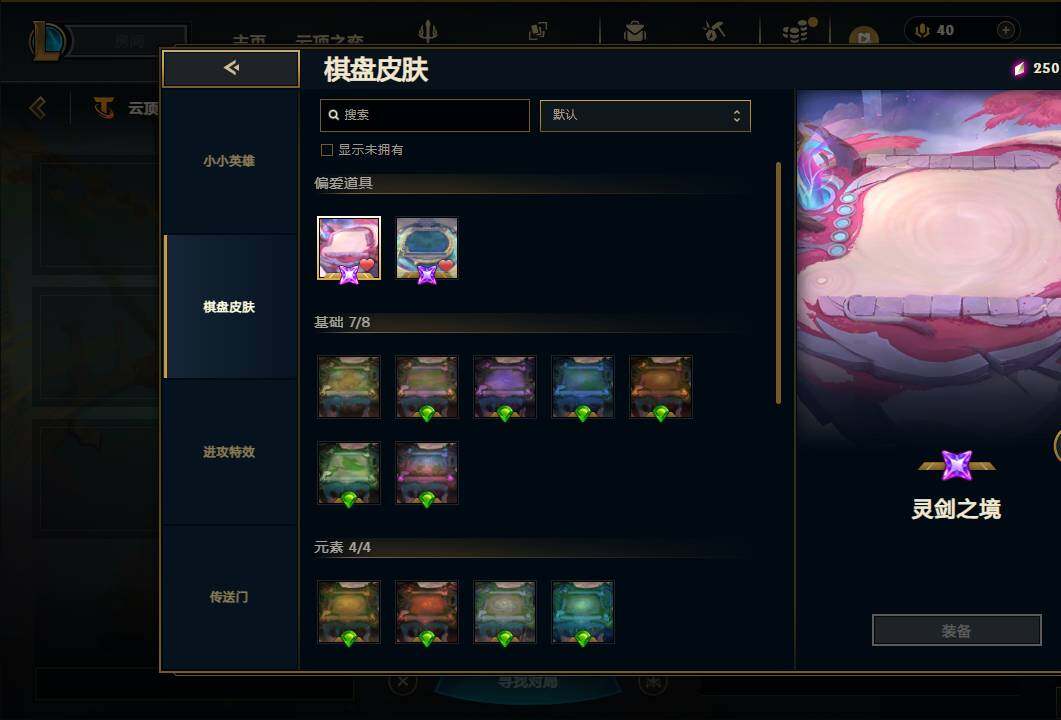Click the League logo in the corner
This screenshot has width=1061, height=720.
48,41
